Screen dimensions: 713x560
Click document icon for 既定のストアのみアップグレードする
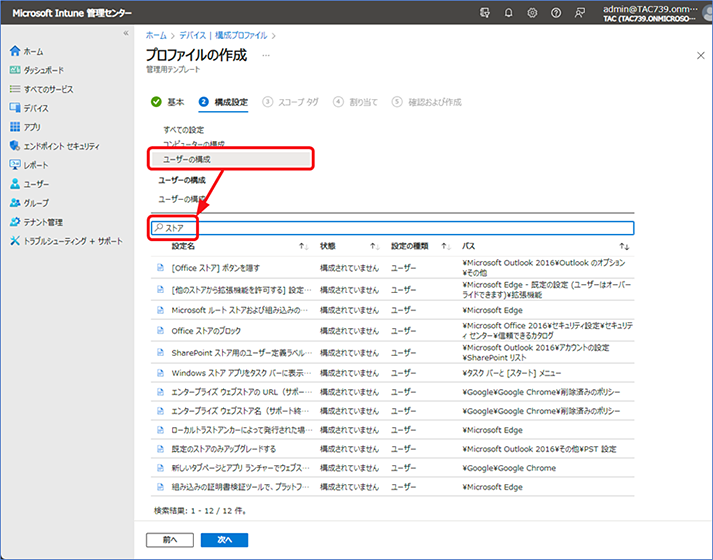160,449
